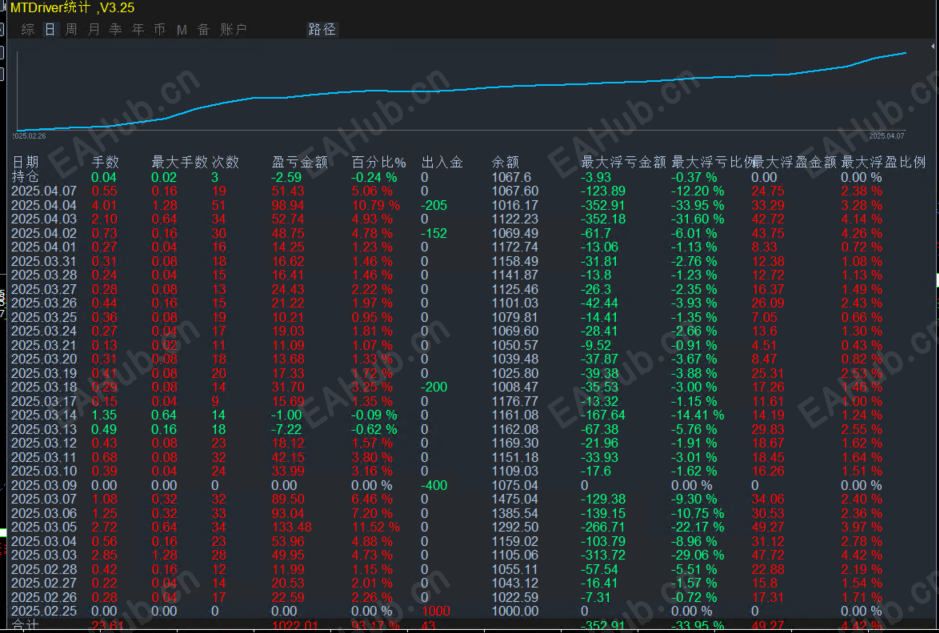Click the 出入金 column header
Viewport: 939px width, 633px height.
[442, 162]
